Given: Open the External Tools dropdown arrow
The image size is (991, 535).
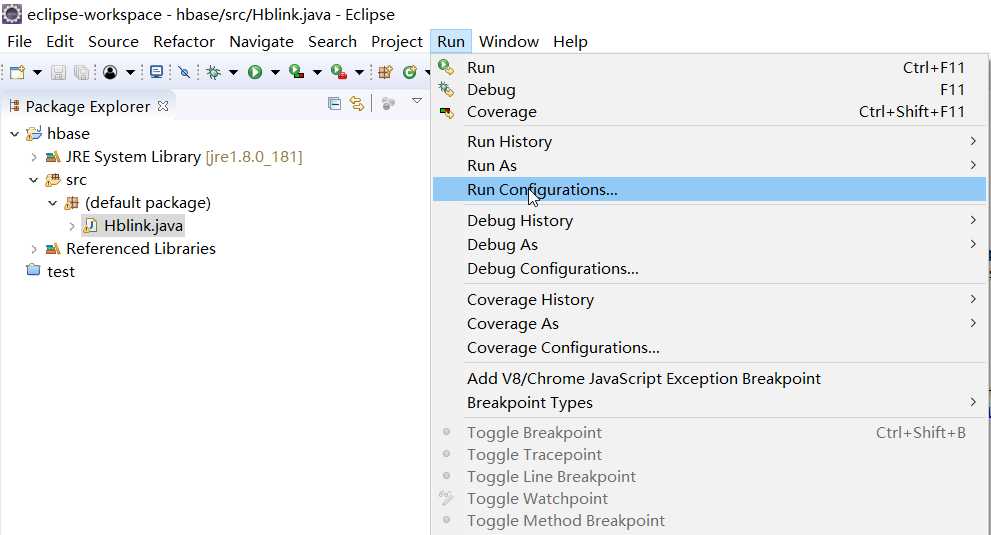Looking at the screenshot, I should 360,72.
